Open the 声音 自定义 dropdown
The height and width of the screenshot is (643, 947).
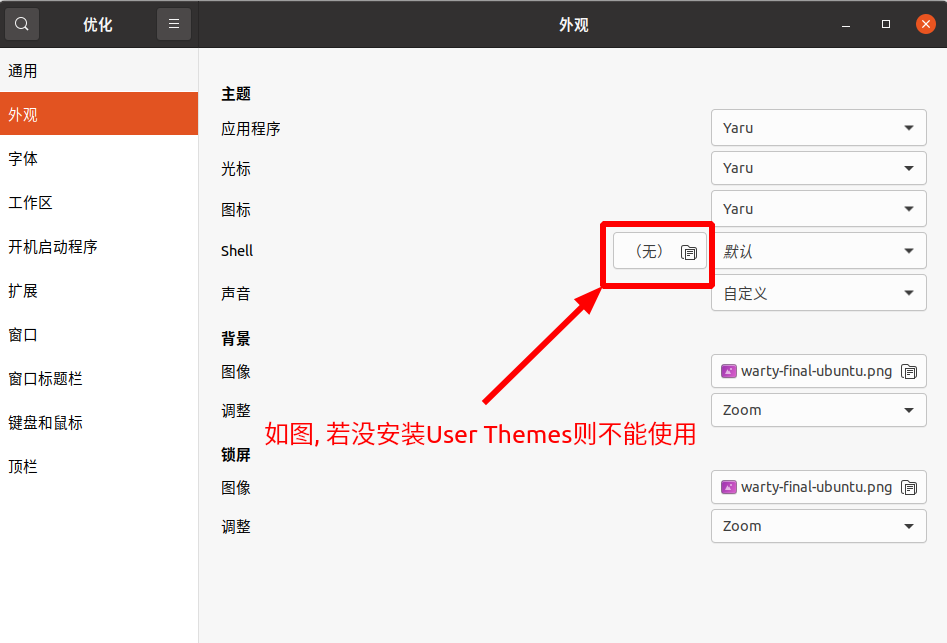pos(818,293)
